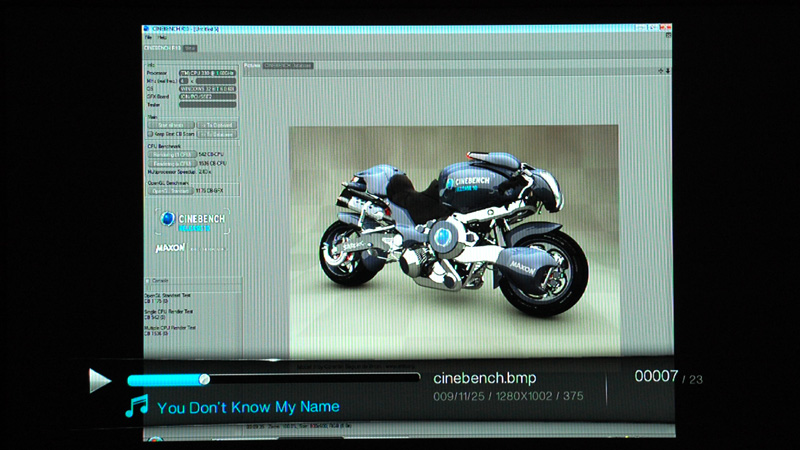The width and height of the screenshot is (800, 450).
Task: Click the rendered motorcycle picture
Action: pyautogui.click(x=454, y=241)
